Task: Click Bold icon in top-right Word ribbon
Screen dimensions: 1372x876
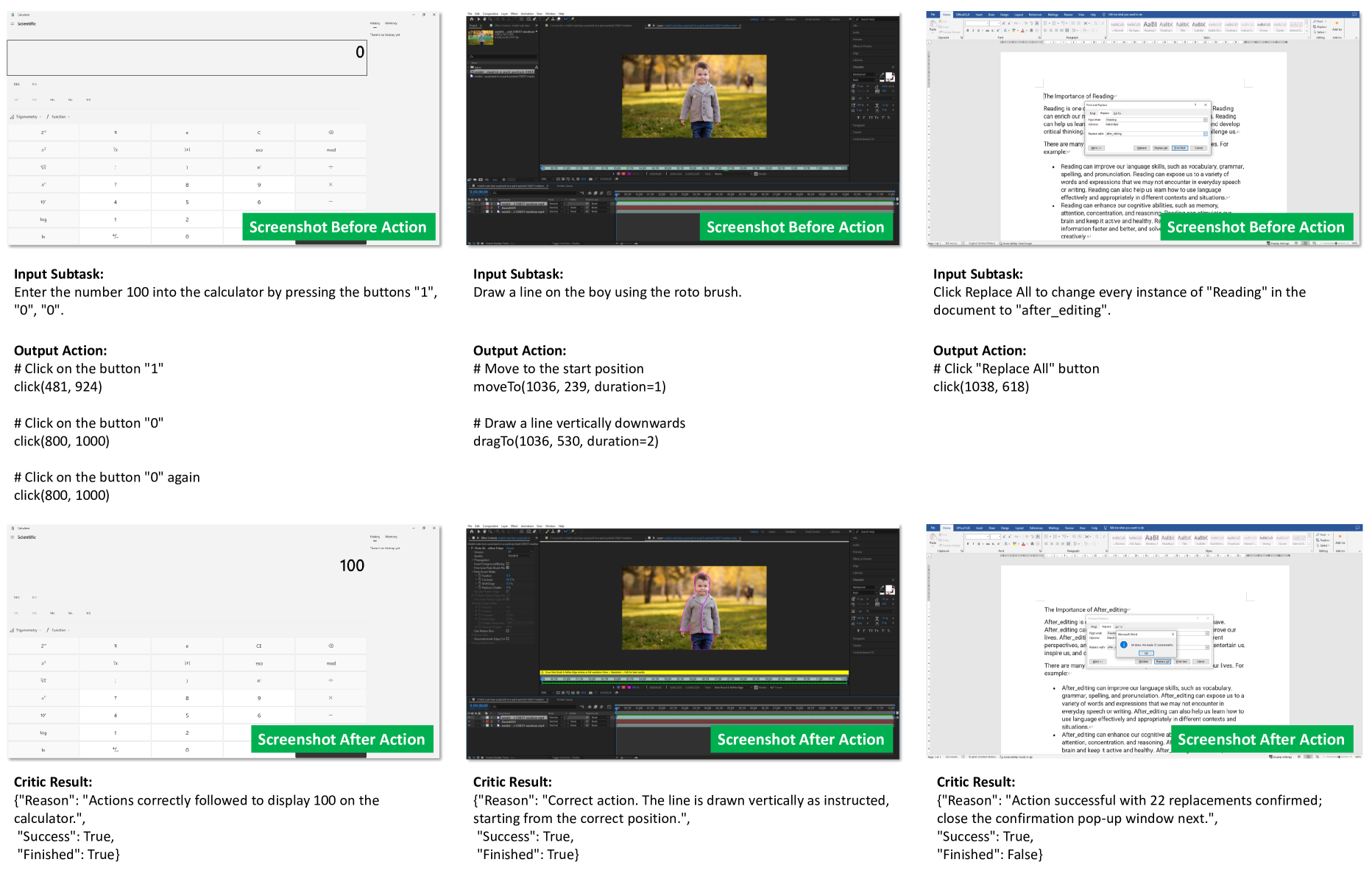Action: [968, 30]
